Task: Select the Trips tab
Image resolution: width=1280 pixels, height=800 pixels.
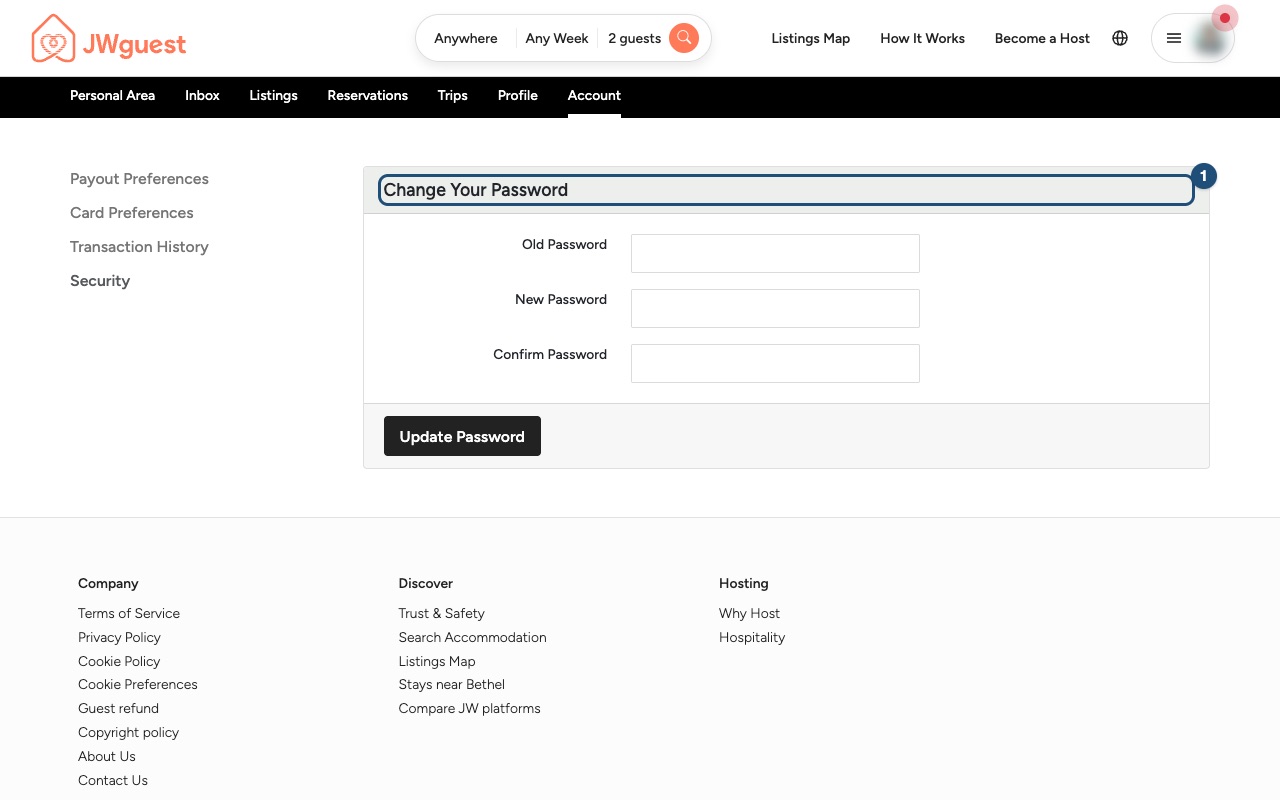Action: (453, 96)
